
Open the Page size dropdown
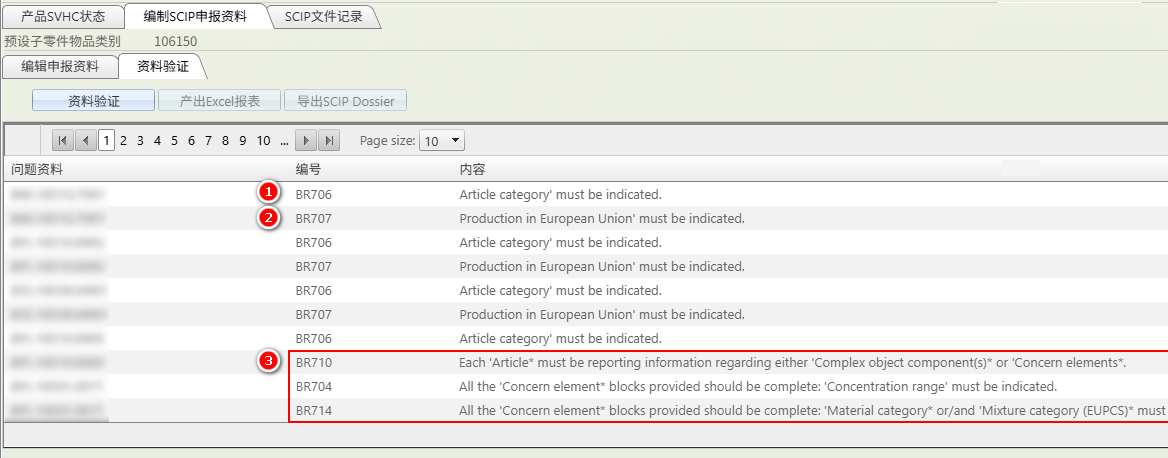pyautogui.click(x=442, y=141)
